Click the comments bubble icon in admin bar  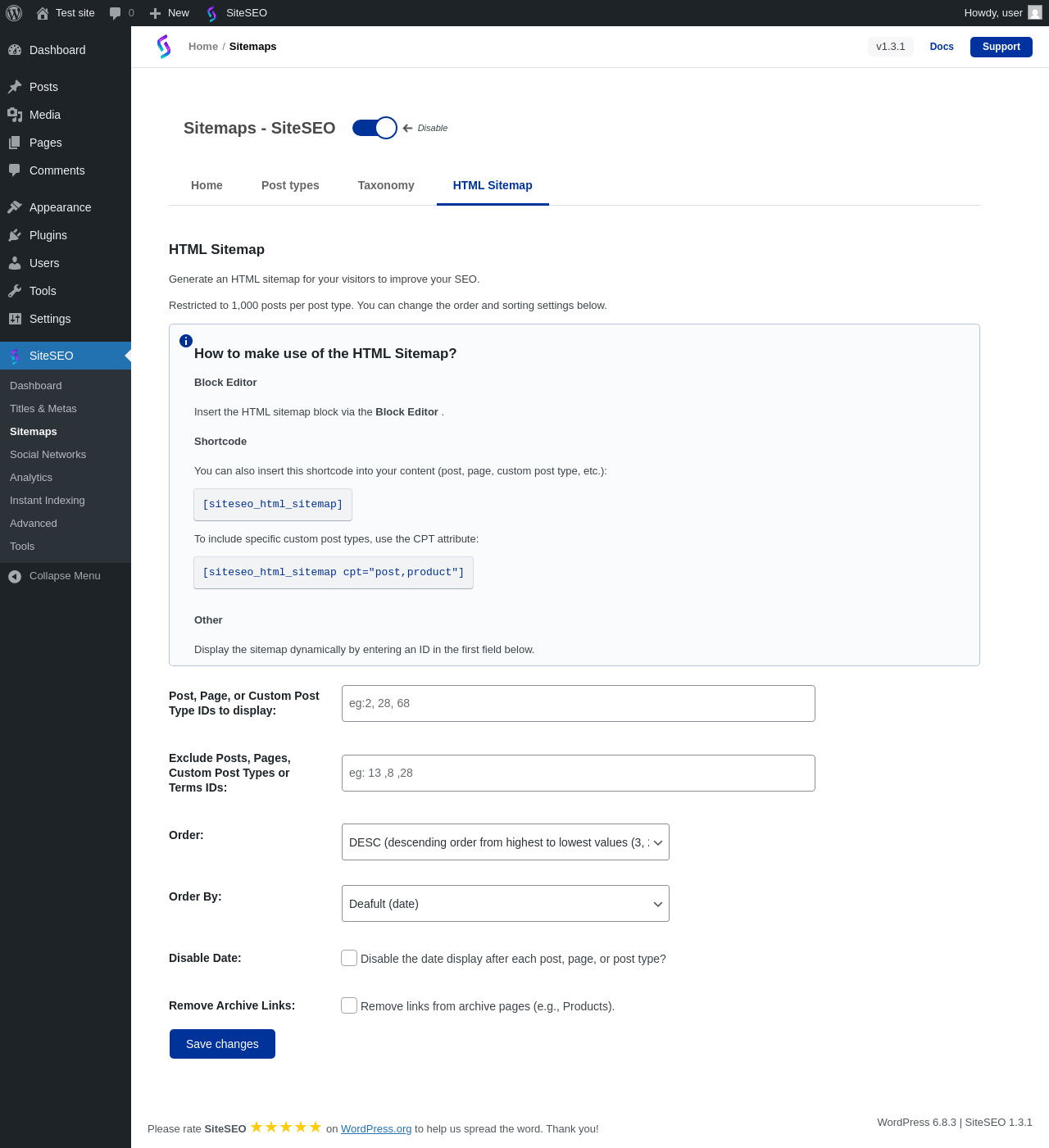click(116, 13)
